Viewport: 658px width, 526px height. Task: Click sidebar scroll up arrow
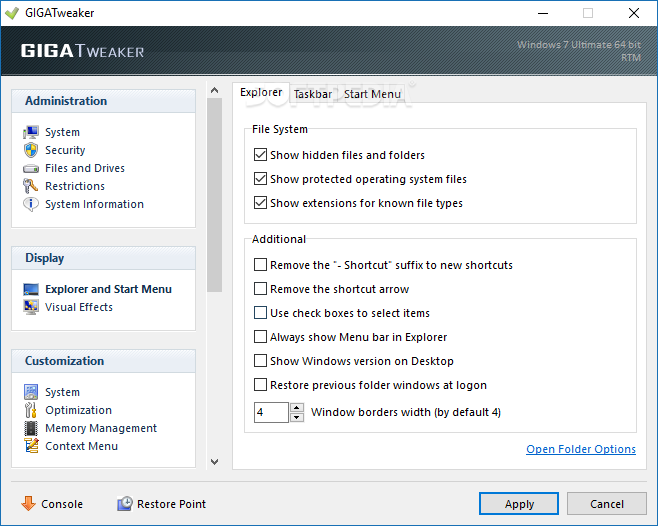214,90
